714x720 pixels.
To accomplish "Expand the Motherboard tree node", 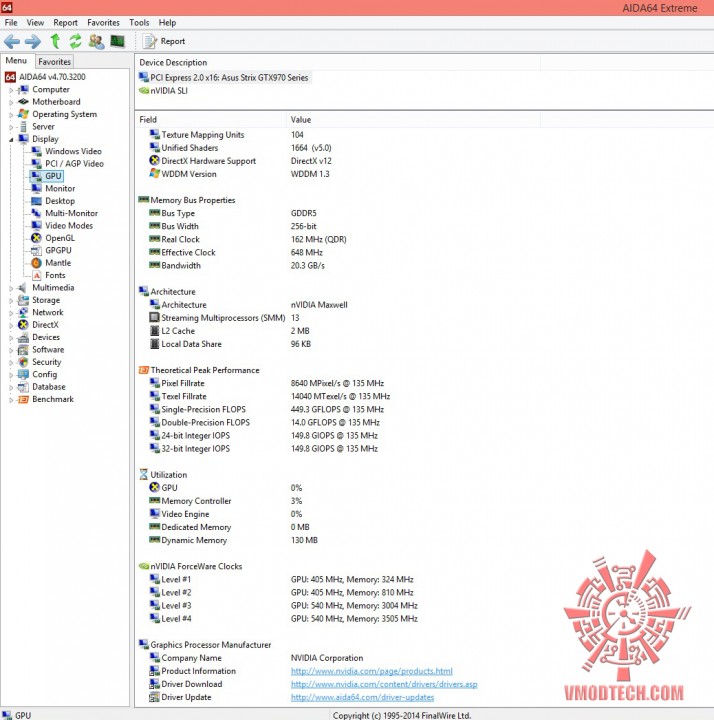I will 11,102.
